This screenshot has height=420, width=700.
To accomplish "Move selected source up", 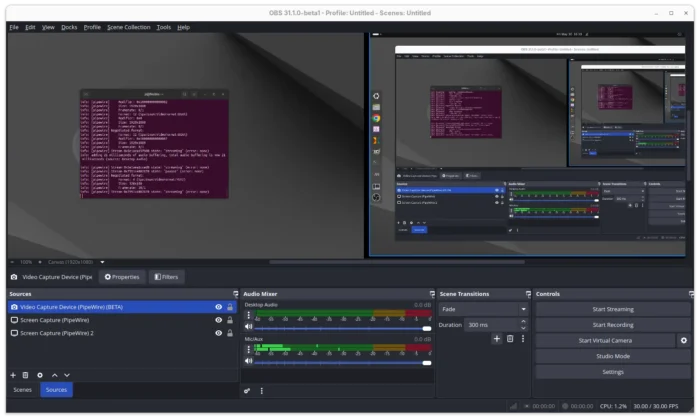I will tap(54, 375).
